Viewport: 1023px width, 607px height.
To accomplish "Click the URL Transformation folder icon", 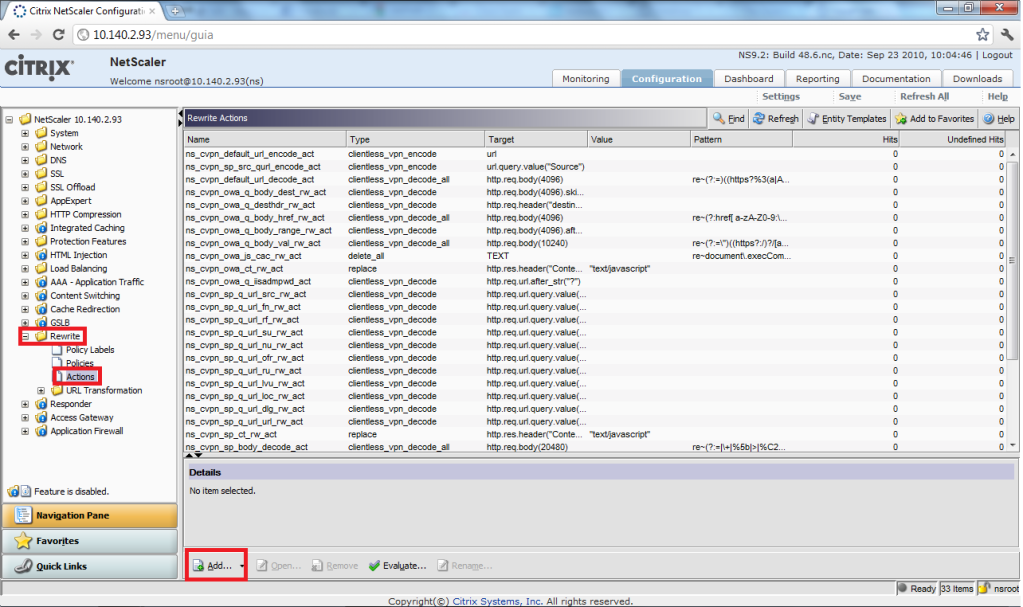I will [57, 390].
